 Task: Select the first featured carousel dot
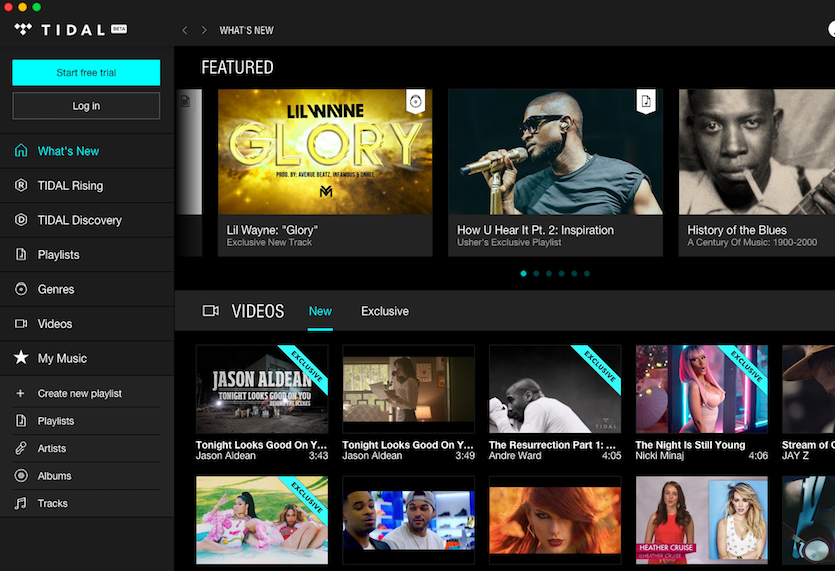(x=523, y=273)
